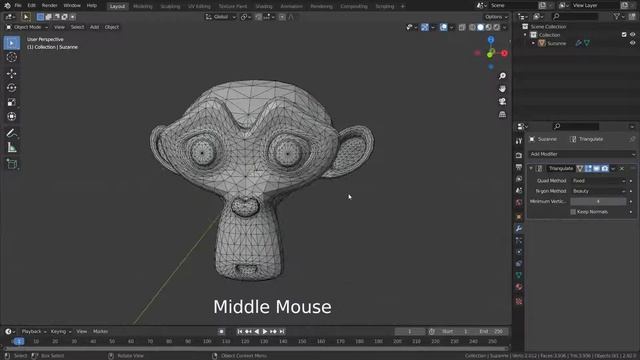Screen dimensions: 640x360
Task: Switch to wireframe viewport shading
Action: point(472,27)
